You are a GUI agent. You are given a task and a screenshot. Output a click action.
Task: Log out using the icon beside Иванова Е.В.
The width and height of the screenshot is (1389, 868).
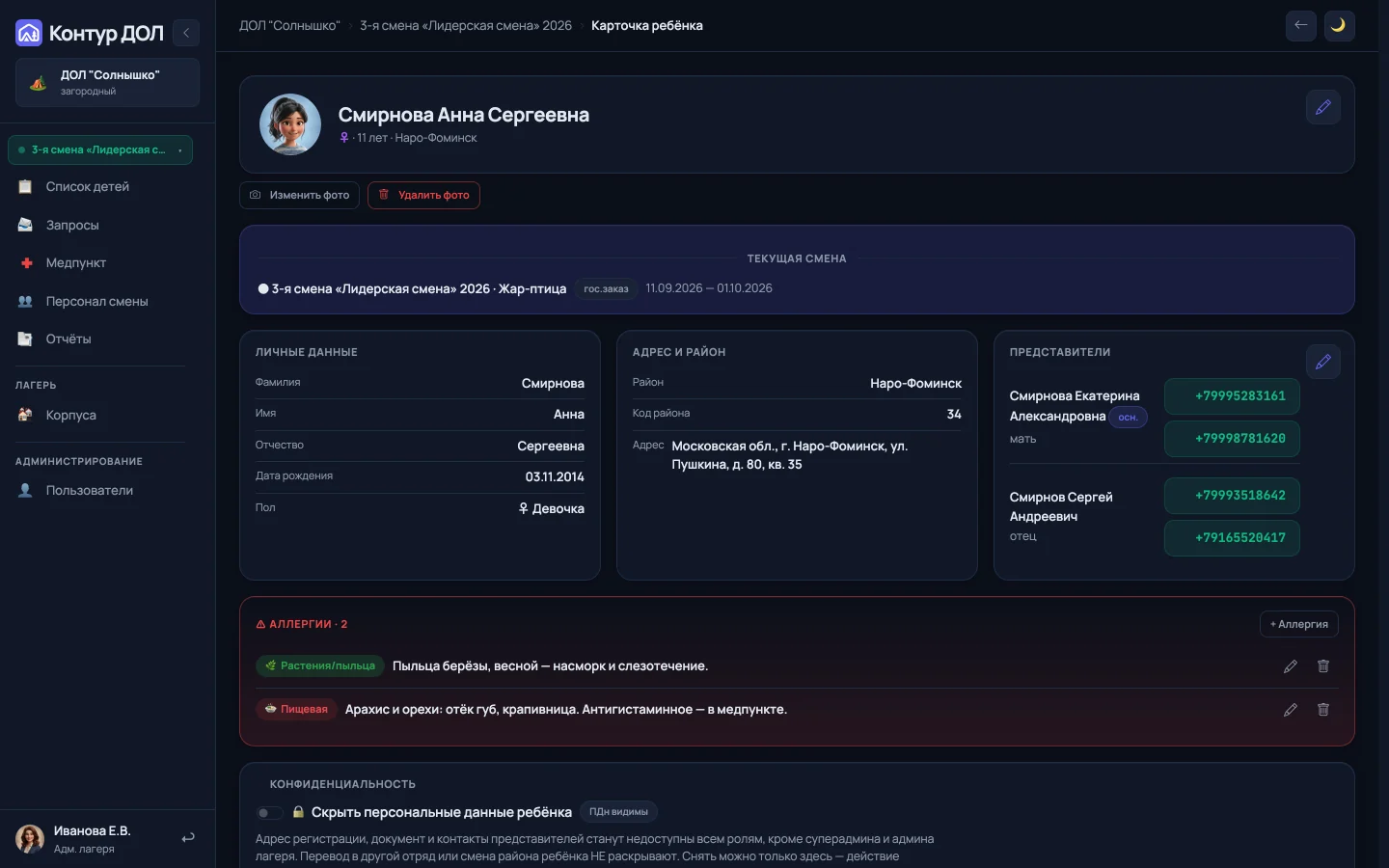pyautogui.click(x=188, y=838)
